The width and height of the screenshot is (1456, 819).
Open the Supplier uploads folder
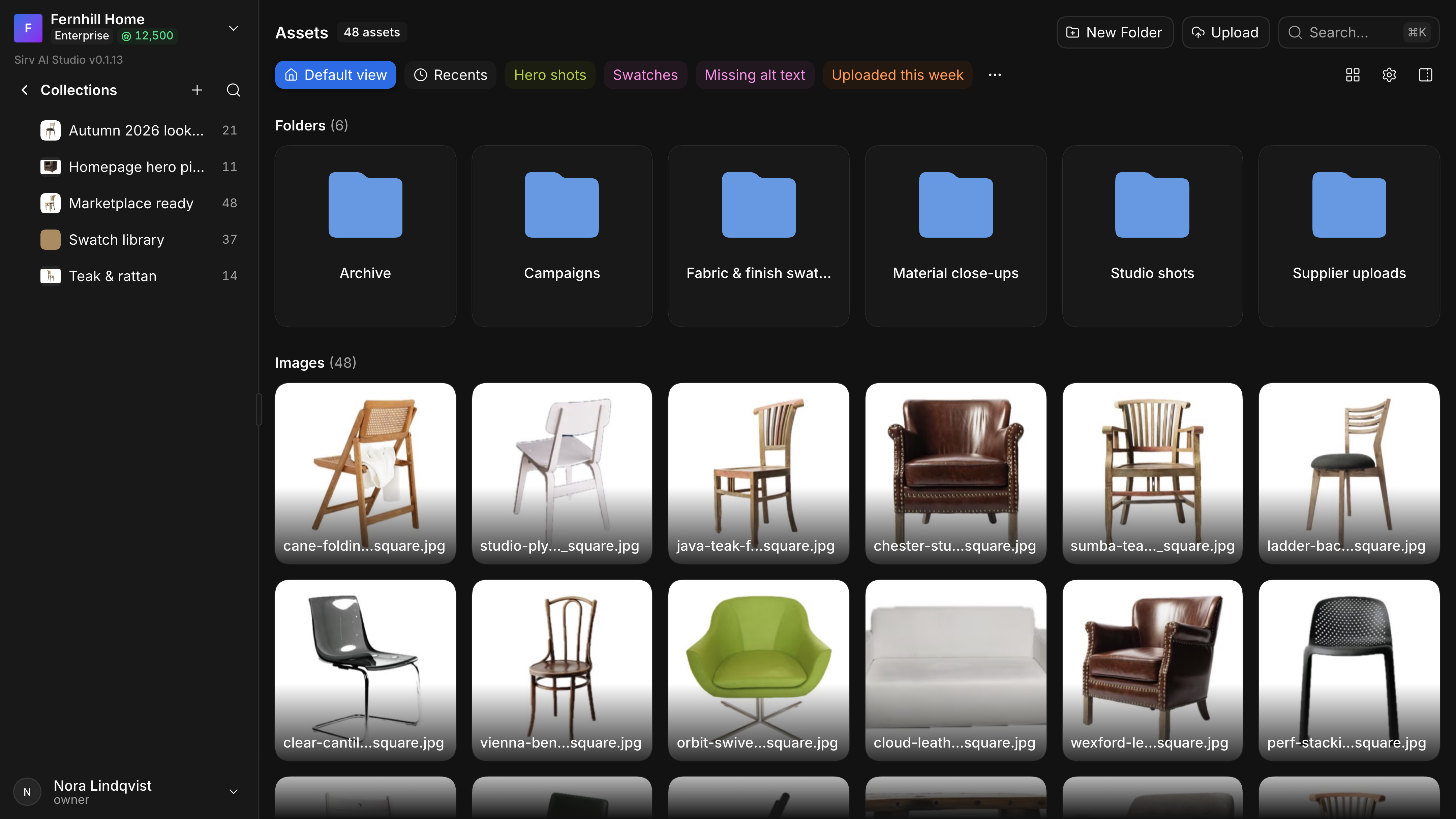1348,236
